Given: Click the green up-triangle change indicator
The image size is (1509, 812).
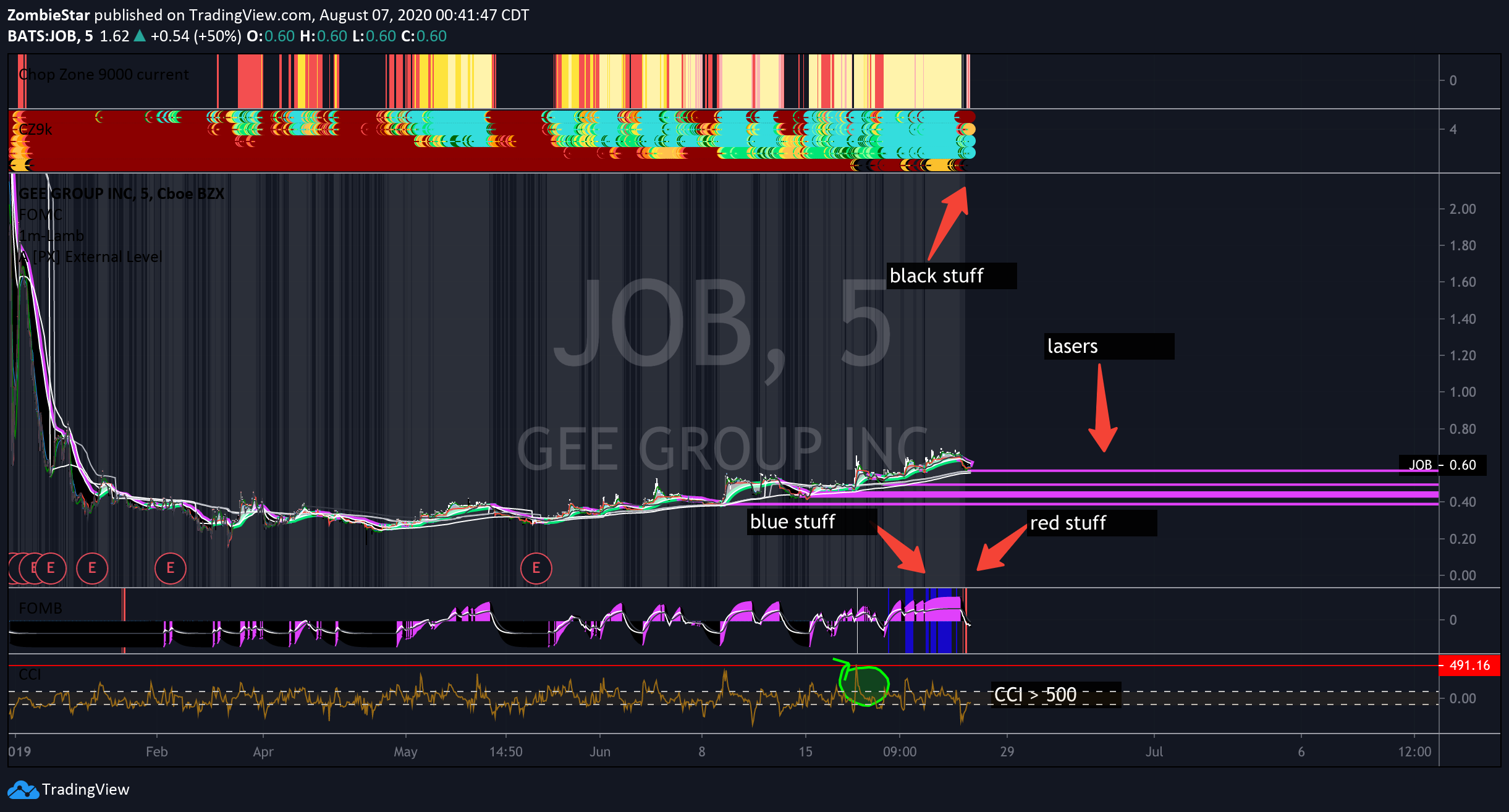Looking at the screenshot, I should (140, 36).
